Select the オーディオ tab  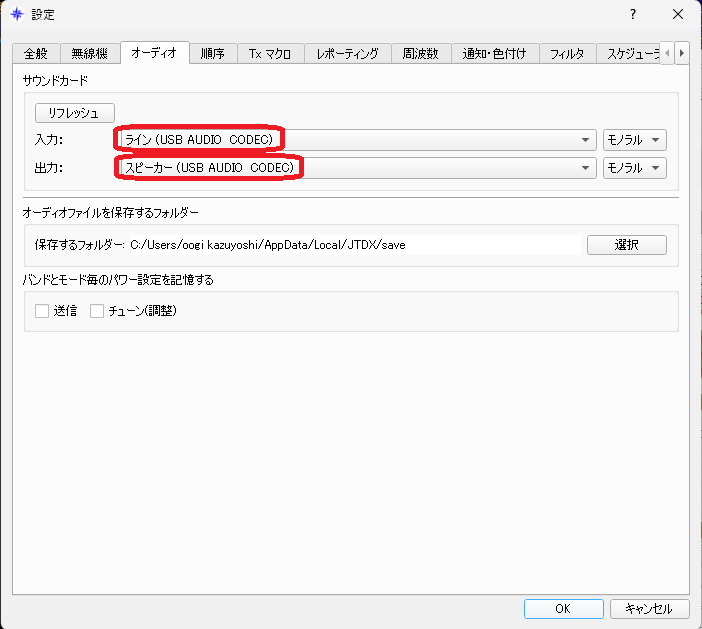(154, 53)
